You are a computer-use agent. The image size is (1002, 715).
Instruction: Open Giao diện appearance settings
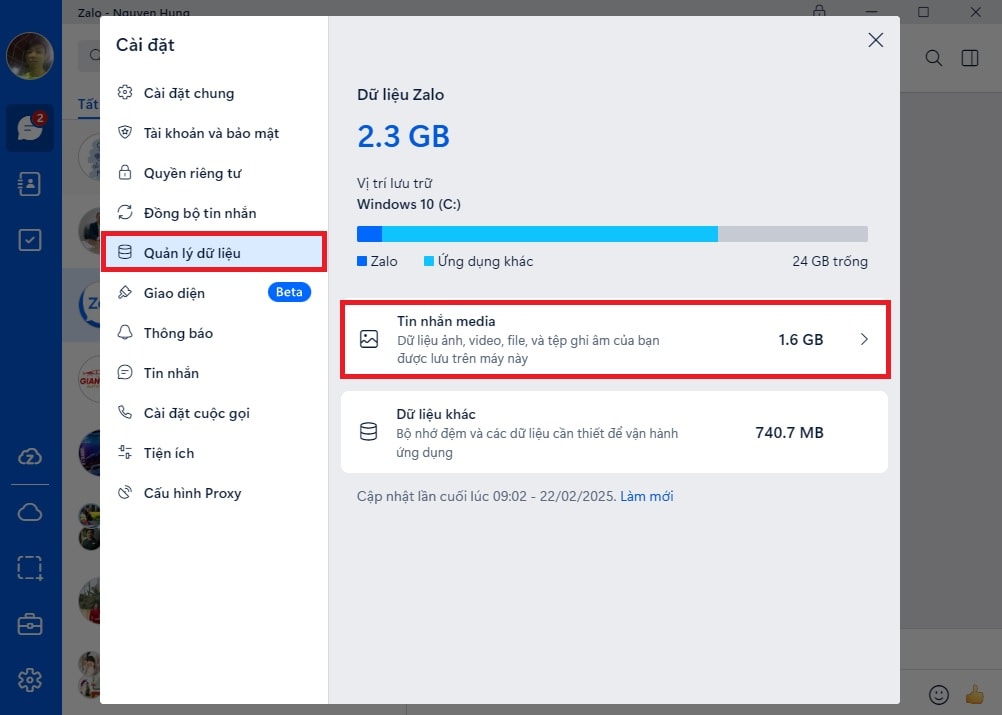tap(213, 293)
